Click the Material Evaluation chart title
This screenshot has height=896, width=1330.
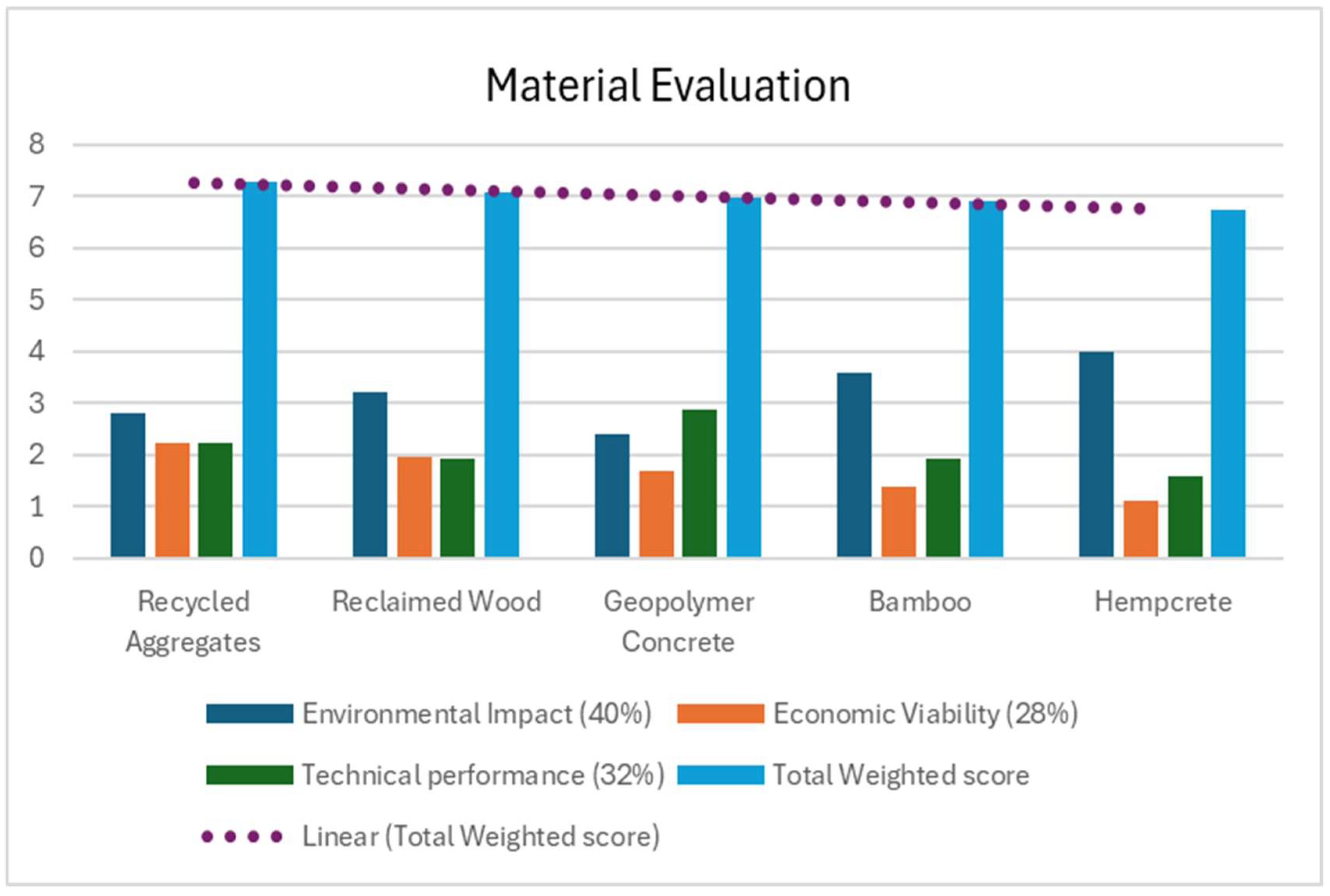(x=668, y=86)
